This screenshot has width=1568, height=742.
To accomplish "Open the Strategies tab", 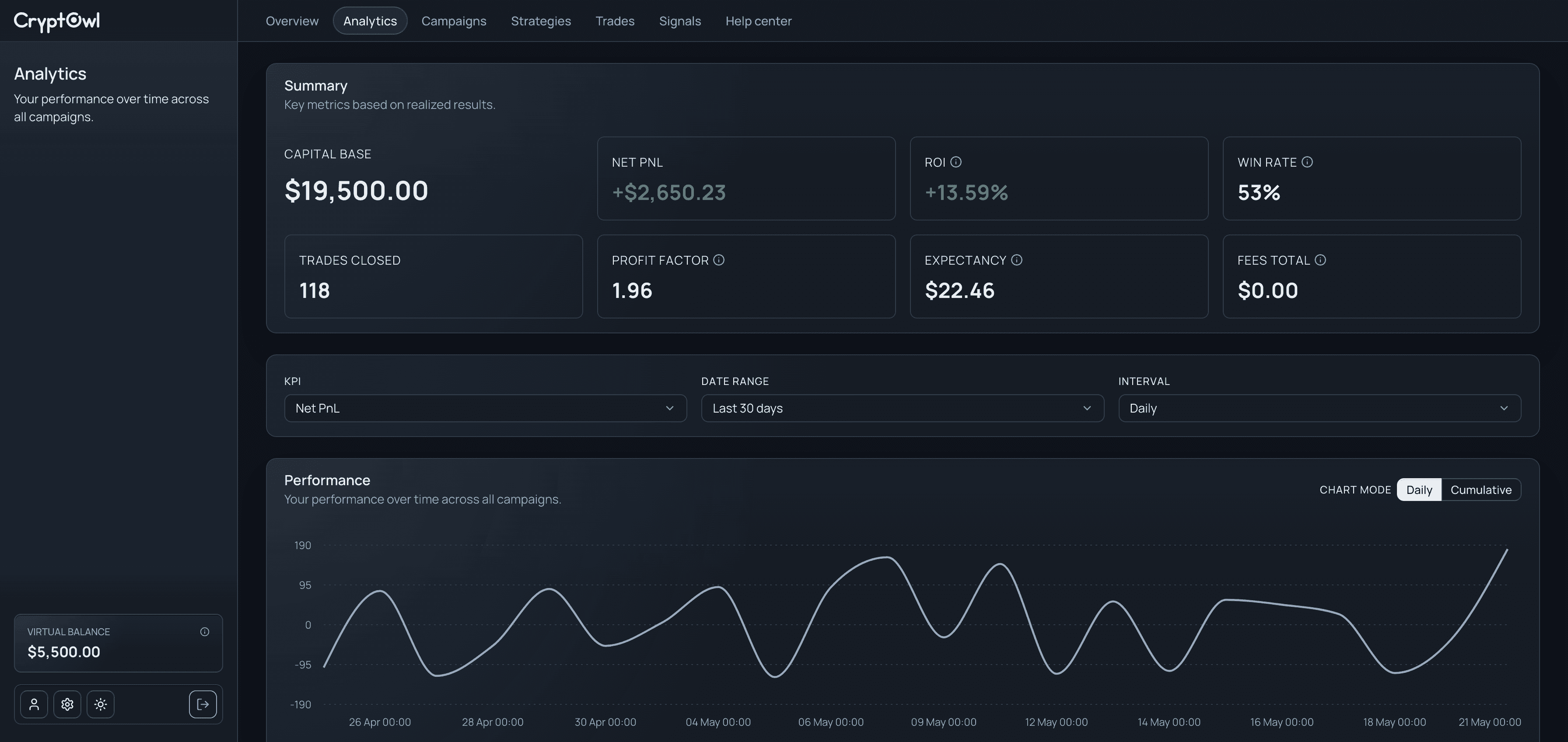I will 541,21.
